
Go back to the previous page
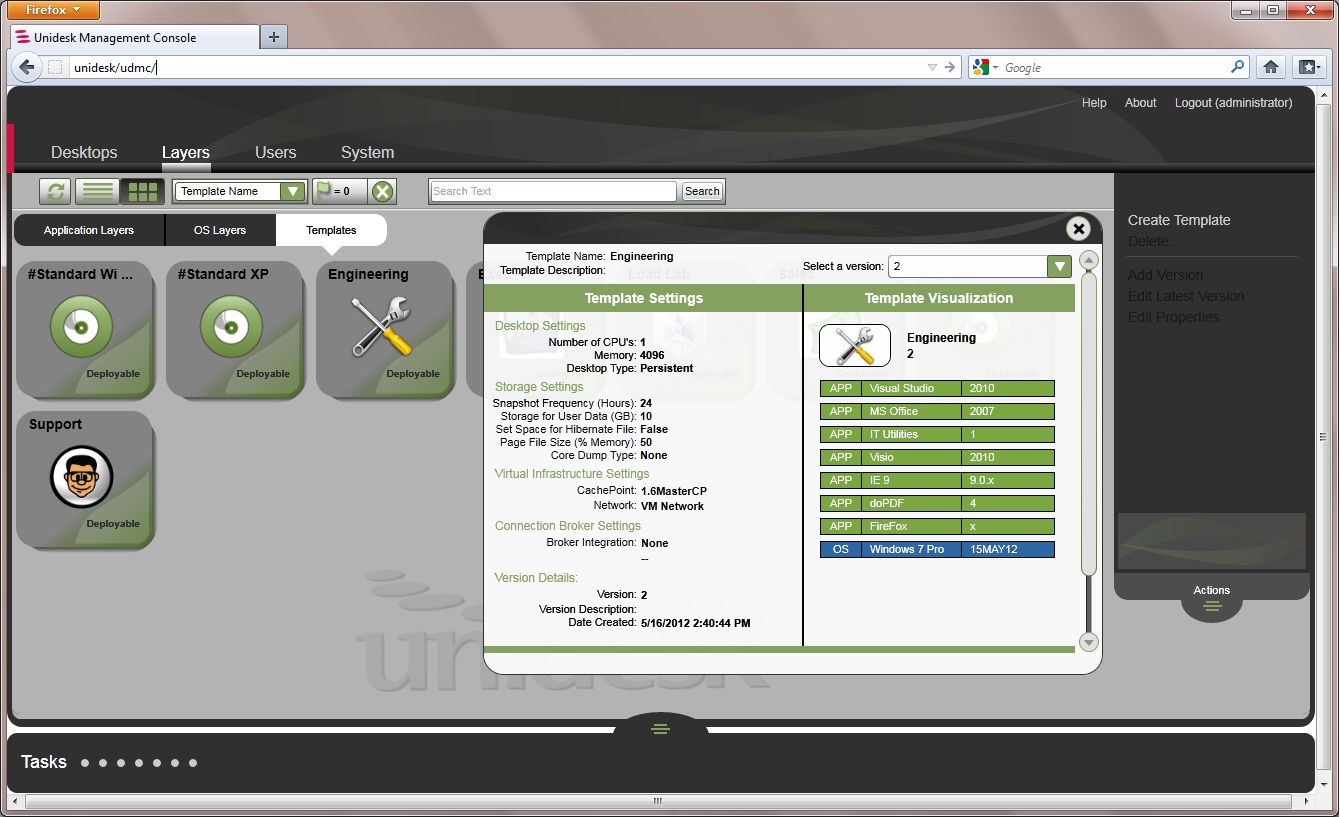(27, 67)
